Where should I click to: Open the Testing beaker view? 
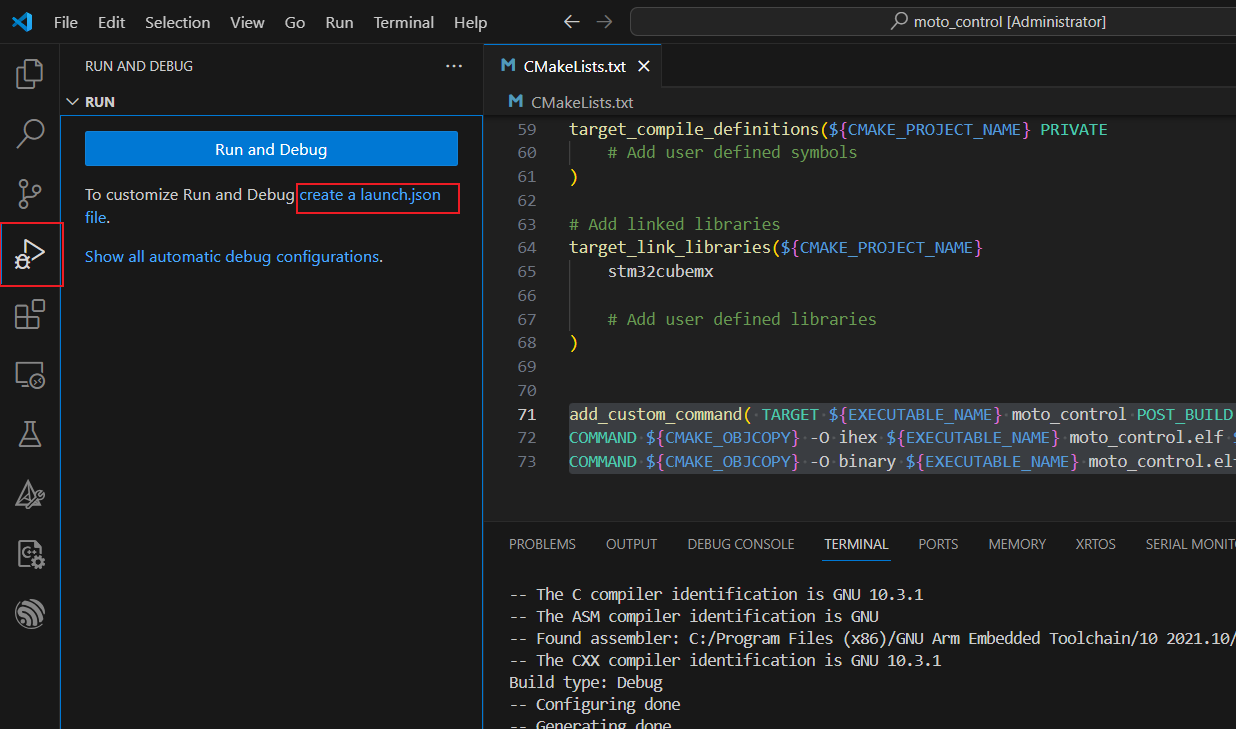click(x=29, y=433)
